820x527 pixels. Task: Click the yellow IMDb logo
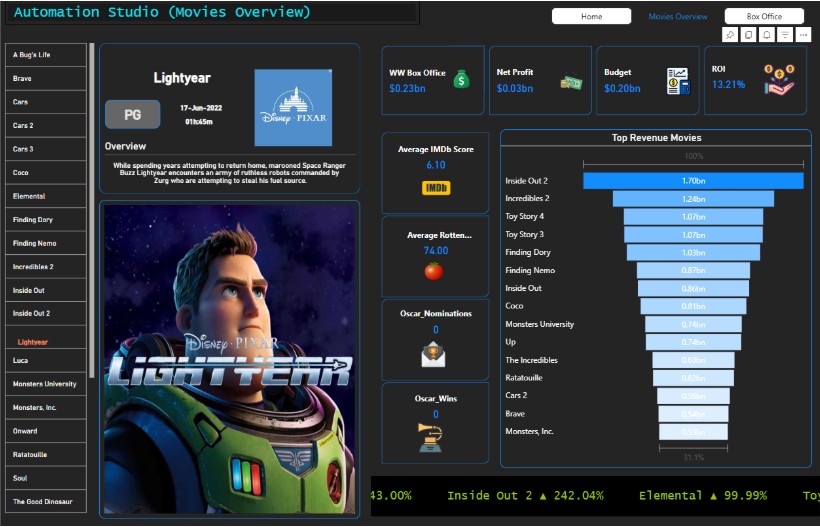click(x=435, y=187)
